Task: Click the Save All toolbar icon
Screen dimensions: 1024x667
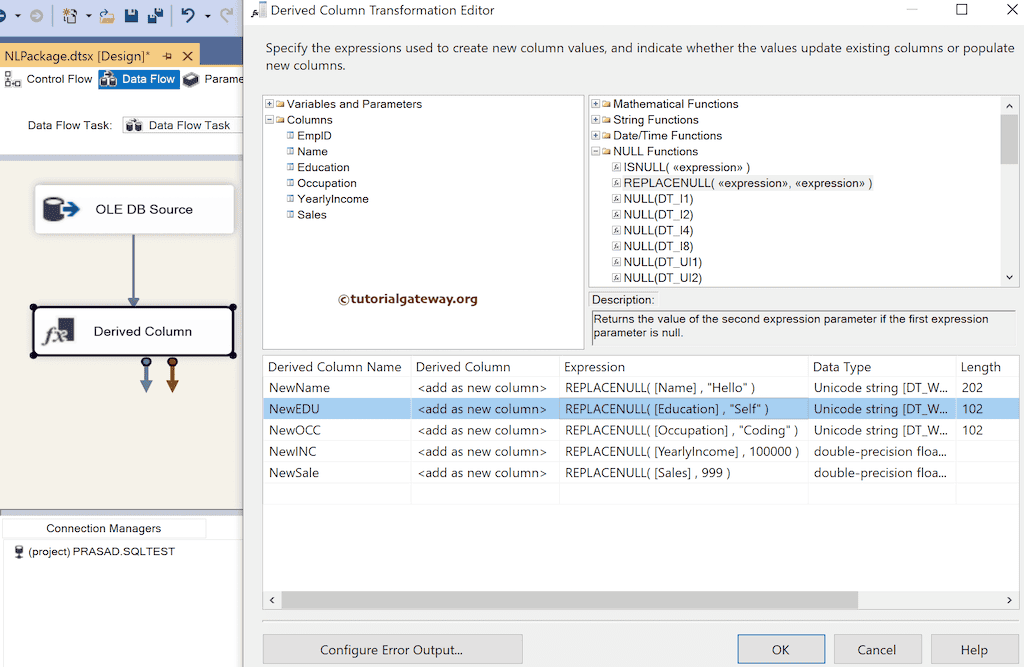Action: [155, 15]
